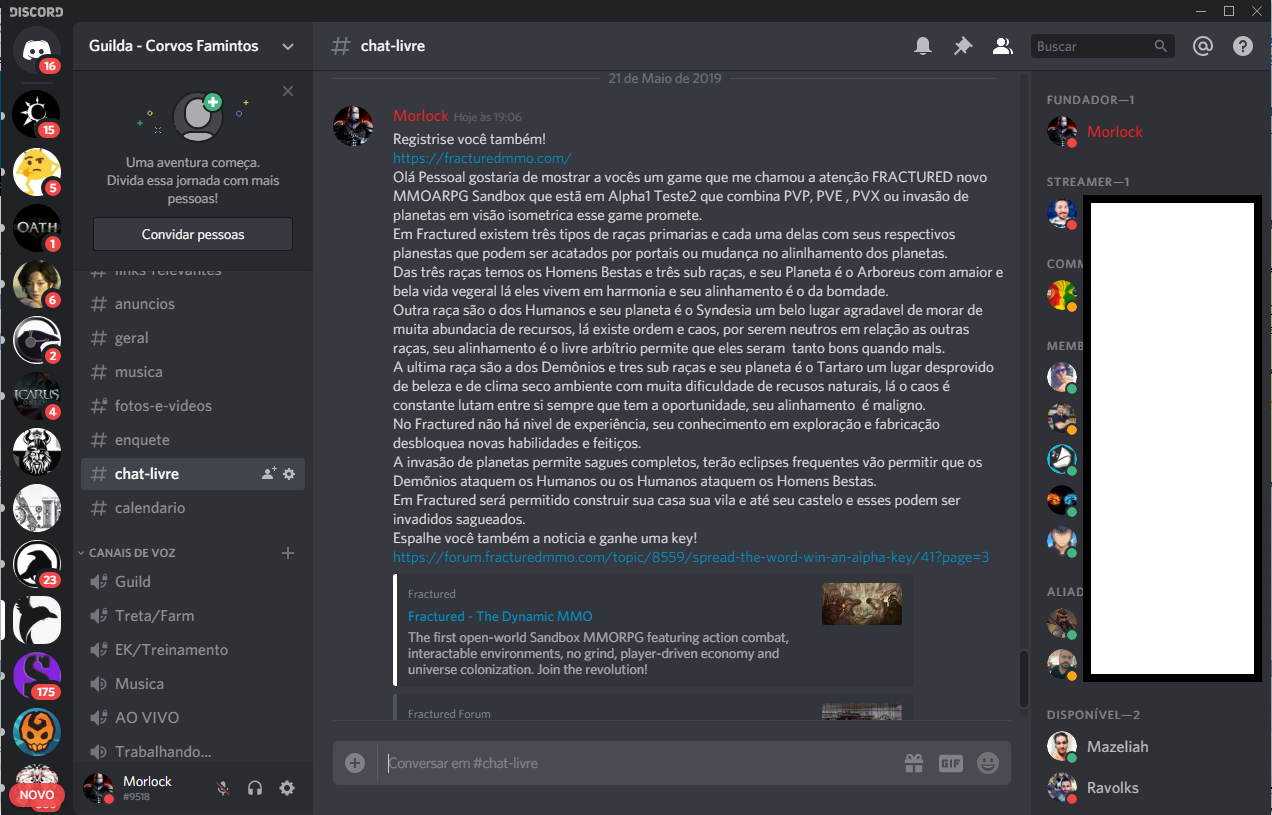Upload a file with plus button

coord(355,763)
